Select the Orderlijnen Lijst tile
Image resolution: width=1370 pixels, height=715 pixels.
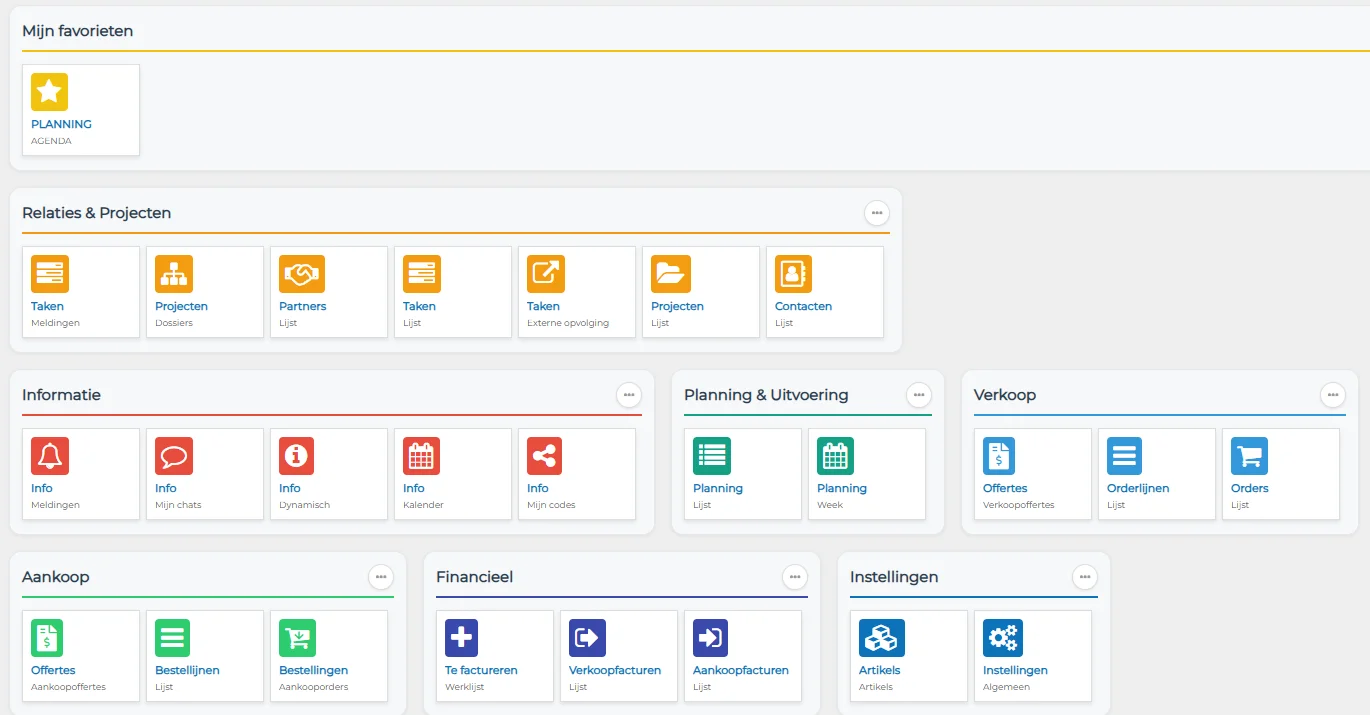[1157, 474]
